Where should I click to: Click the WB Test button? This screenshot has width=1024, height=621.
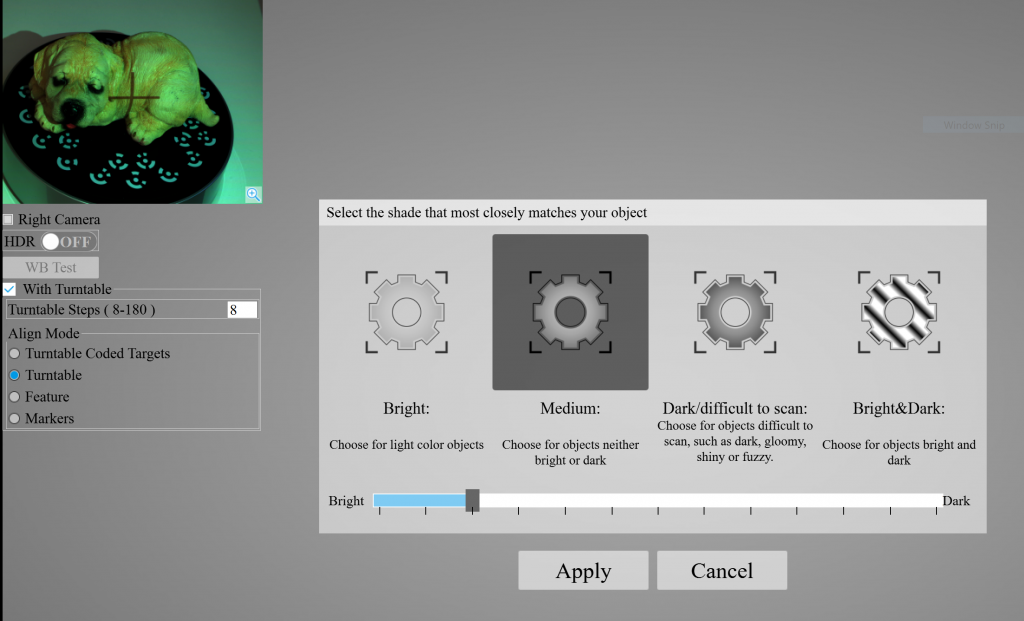point(50,267)
